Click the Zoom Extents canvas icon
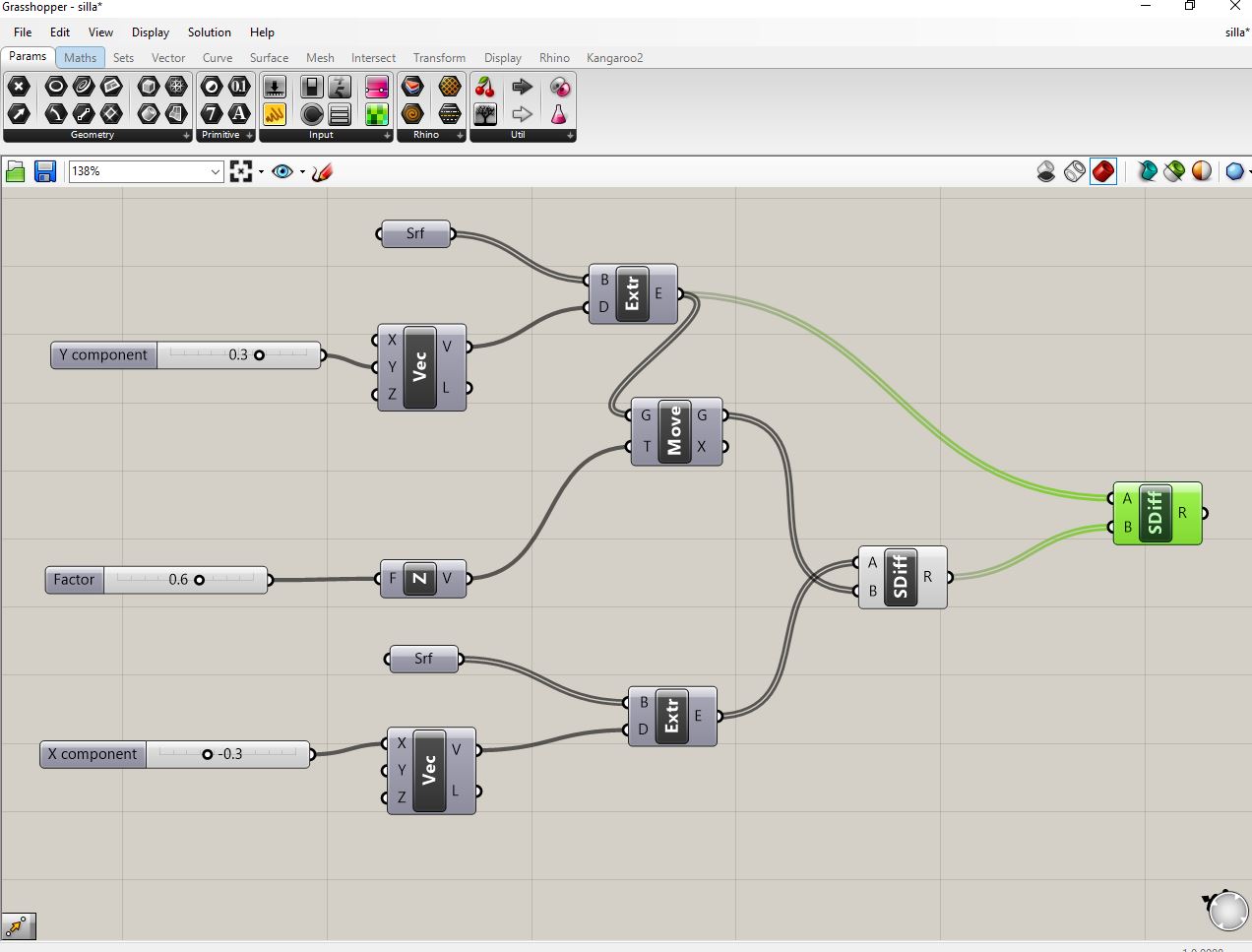Image resolution: width=1252 pixels, height=952 pixels. (241, 171)
